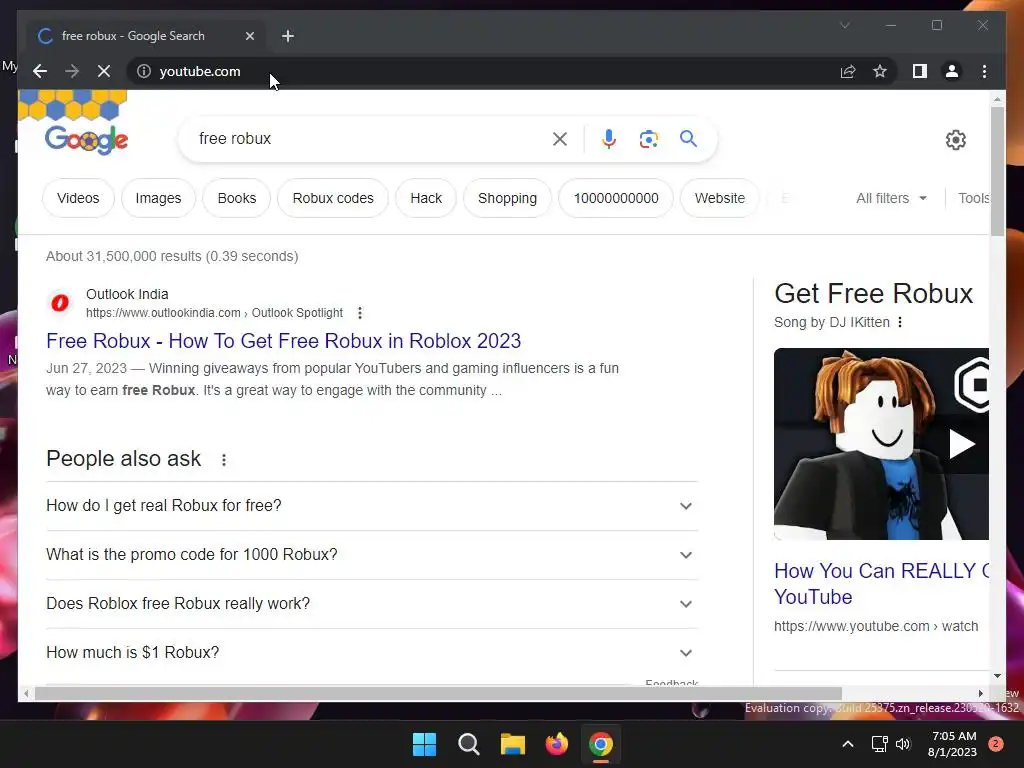The width and height of the screenshot is (1024, 768).
Task: Click the browser back arrow
Action: [x=40, y=71]
